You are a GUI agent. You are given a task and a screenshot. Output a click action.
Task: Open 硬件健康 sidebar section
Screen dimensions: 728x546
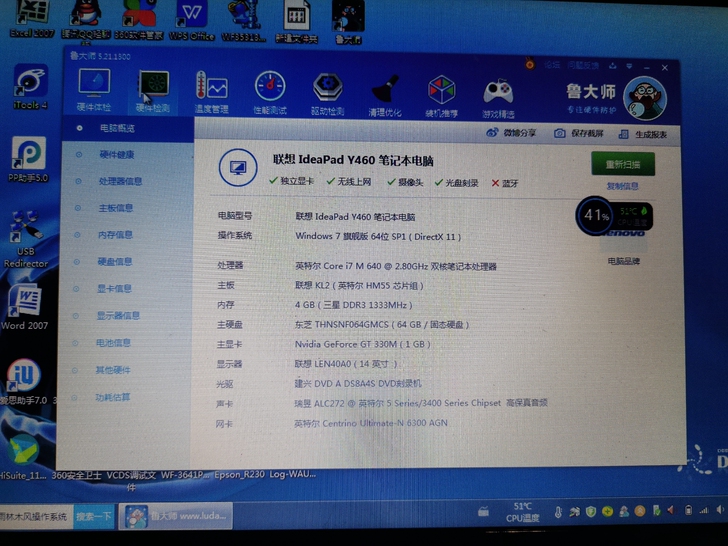coord(117,155)
